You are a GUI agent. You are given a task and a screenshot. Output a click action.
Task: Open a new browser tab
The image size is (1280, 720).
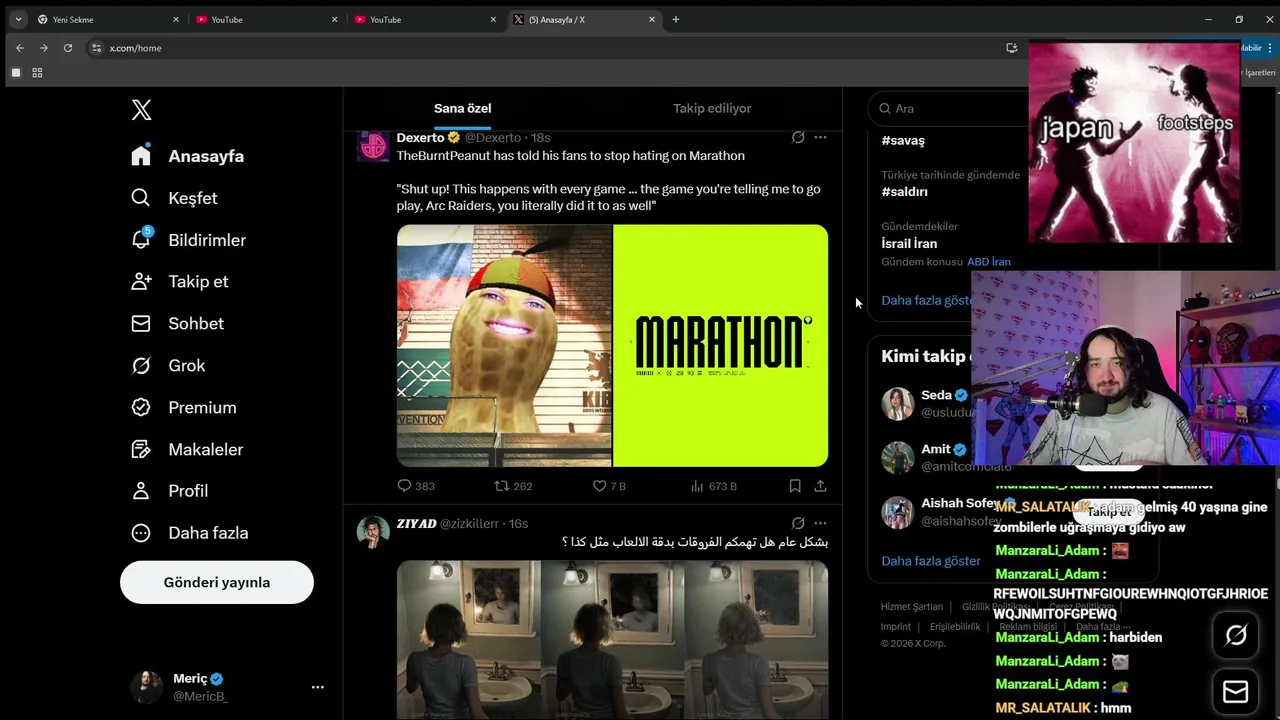tap(676, 19)
